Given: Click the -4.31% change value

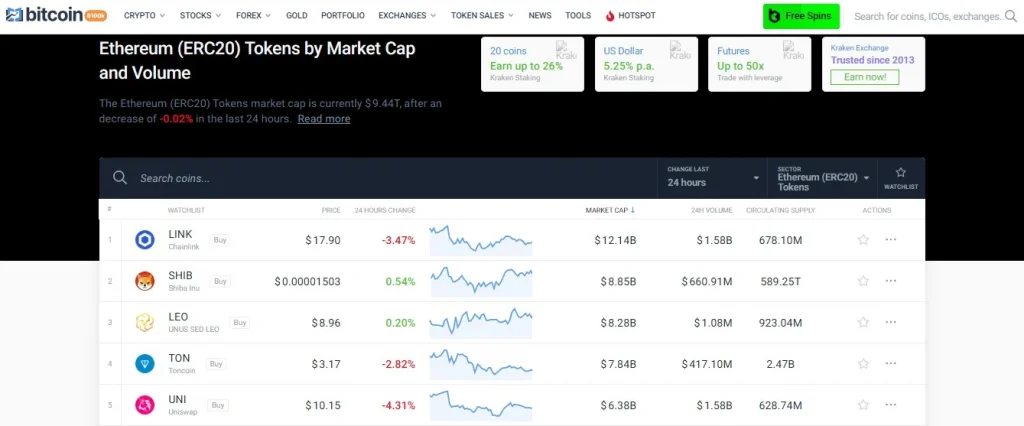Looking at the screenshot, I should (398, 404).
